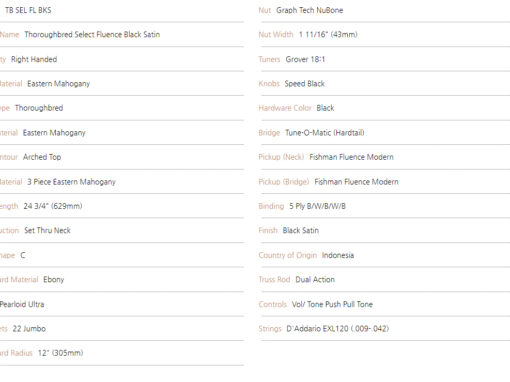Click the 'Indonesia' value
510x382 pixels.
338,255
